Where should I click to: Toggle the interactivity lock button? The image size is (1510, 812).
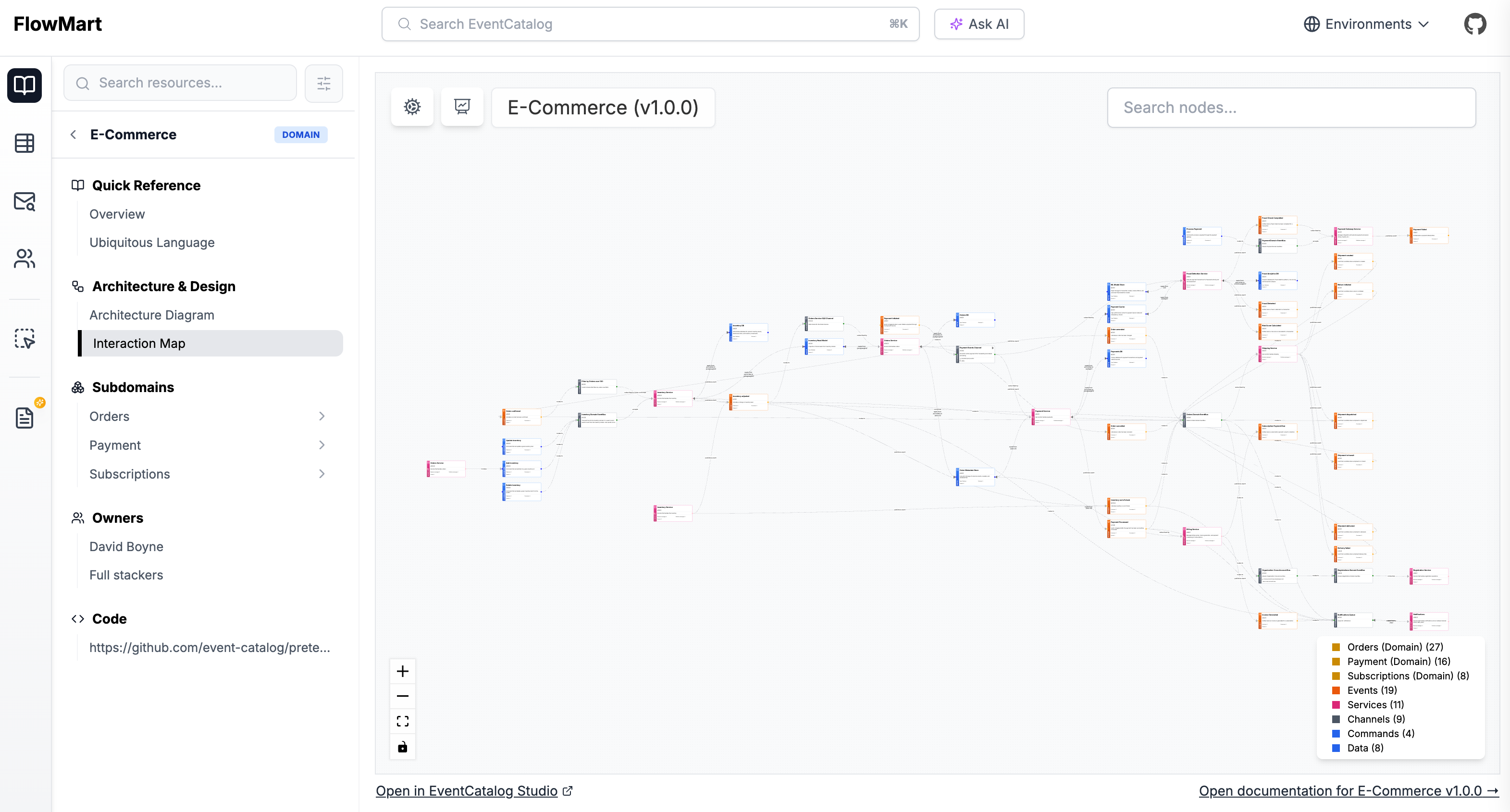pyautogui.click(x=403, y=747)
